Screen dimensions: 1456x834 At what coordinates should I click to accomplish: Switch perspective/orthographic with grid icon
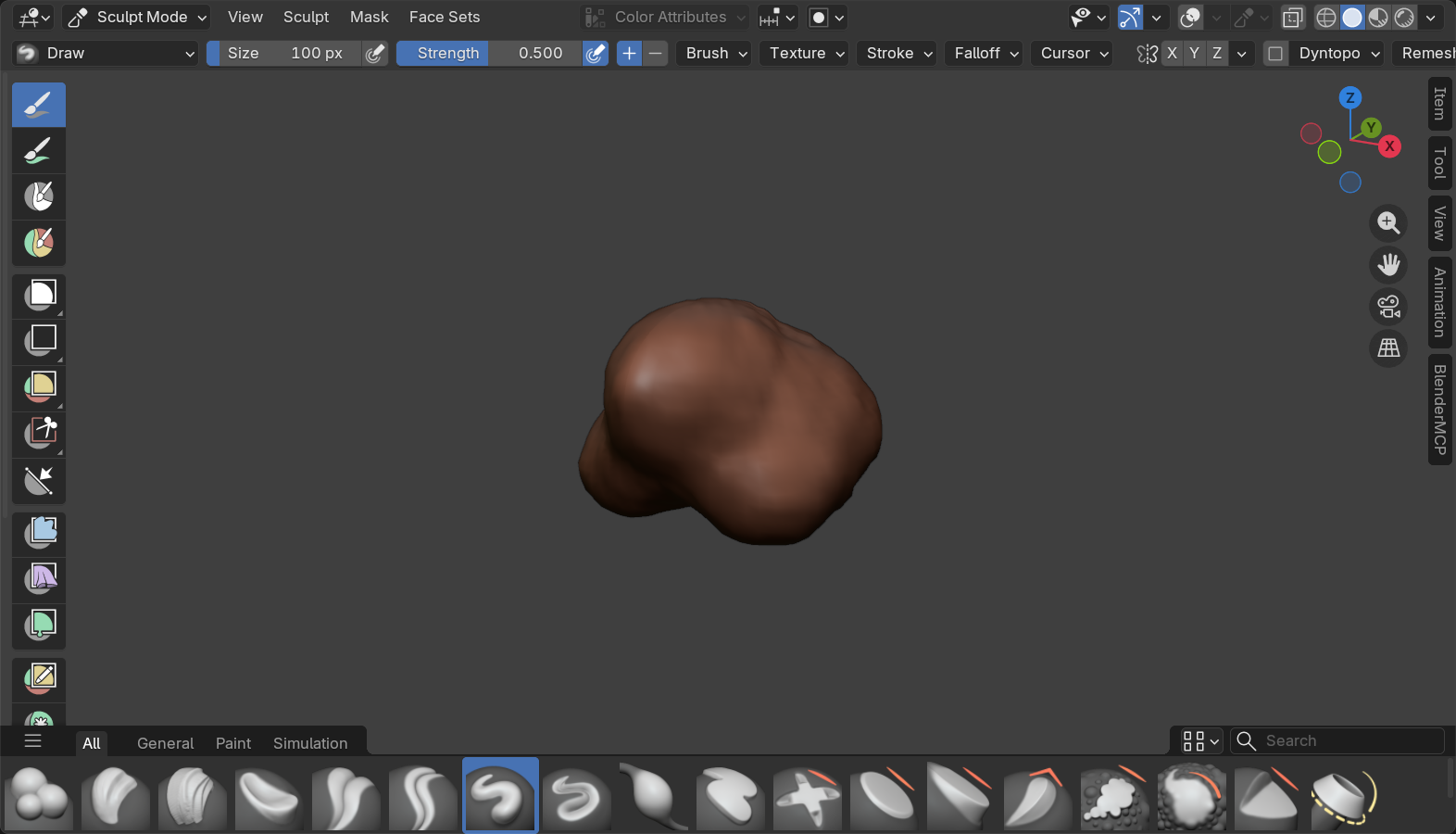point(1388,348)
